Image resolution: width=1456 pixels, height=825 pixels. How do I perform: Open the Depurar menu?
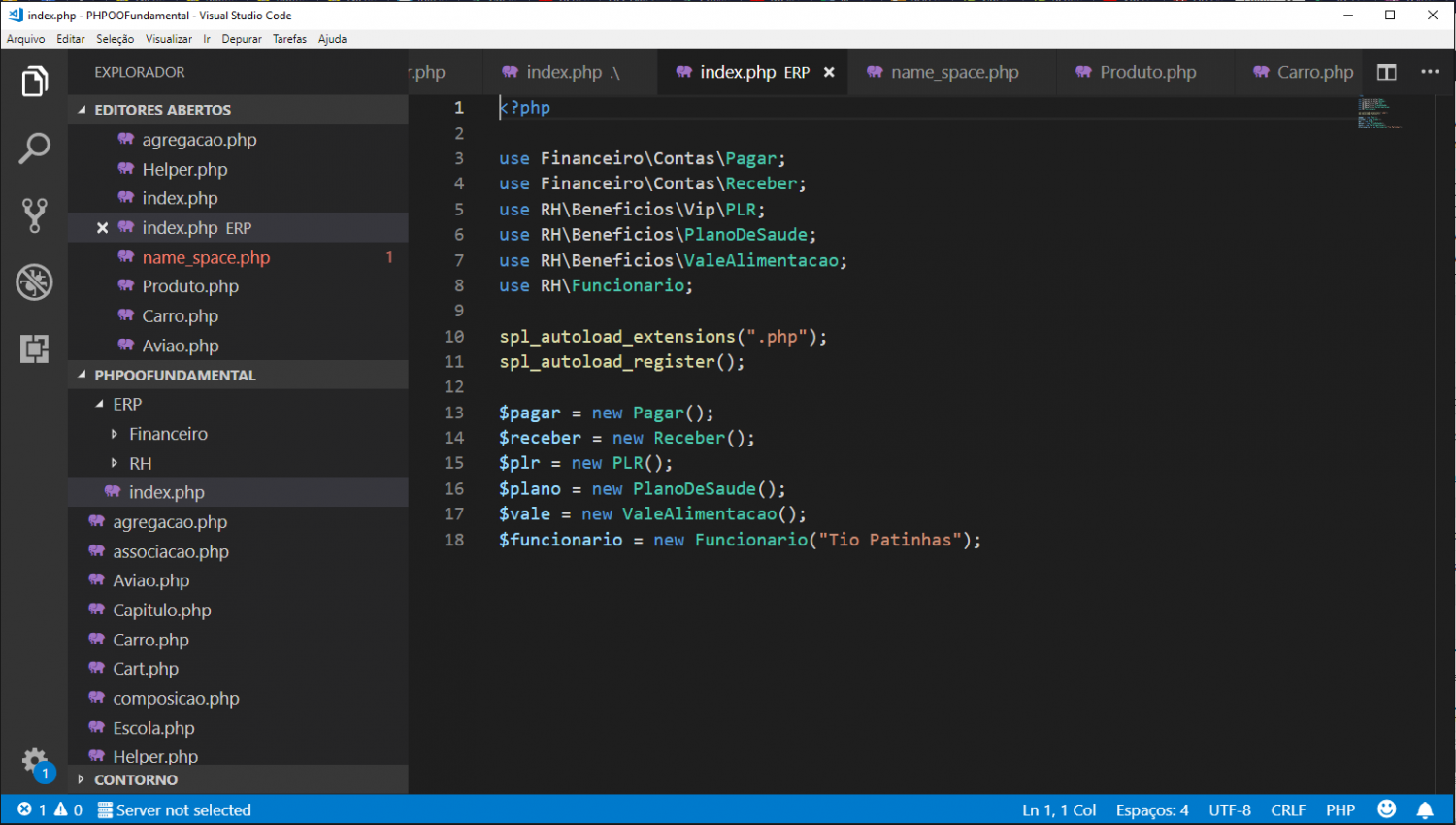(x=242, y=39)
